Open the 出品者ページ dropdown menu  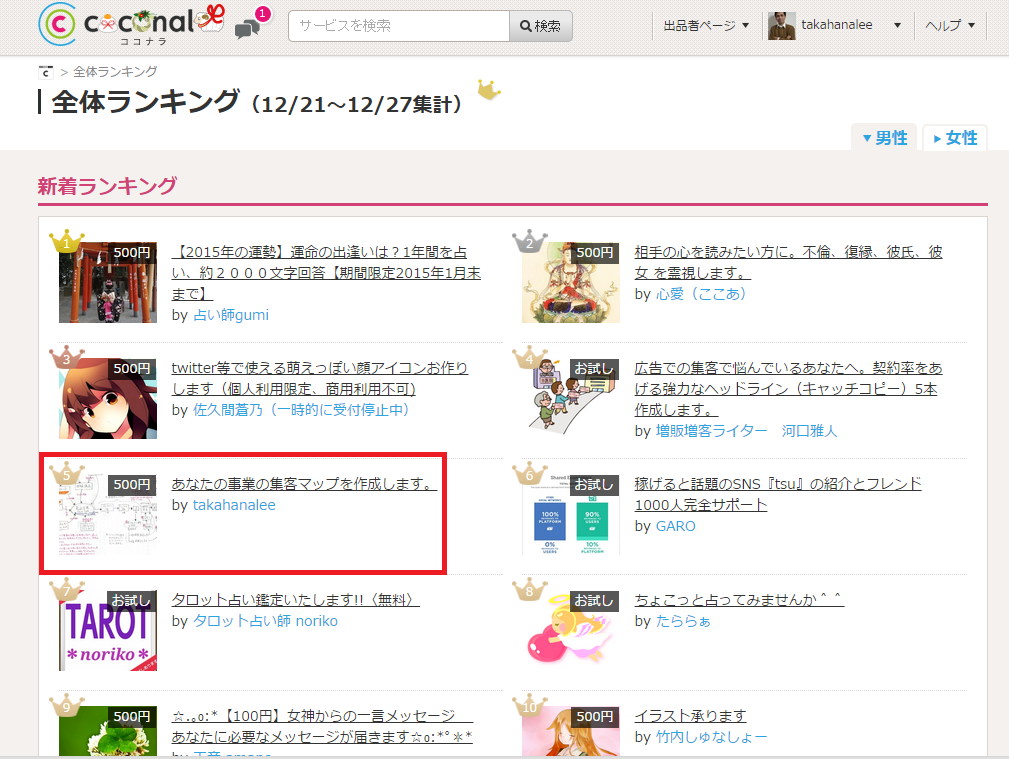706,26
